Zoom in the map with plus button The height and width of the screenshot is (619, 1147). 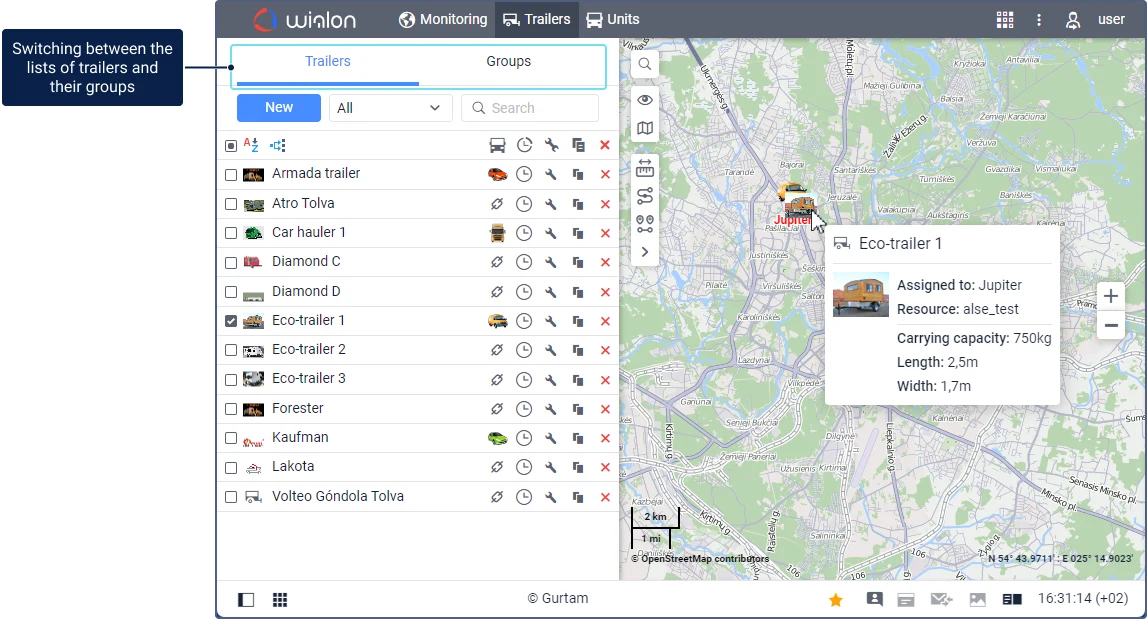point(1110,296)
